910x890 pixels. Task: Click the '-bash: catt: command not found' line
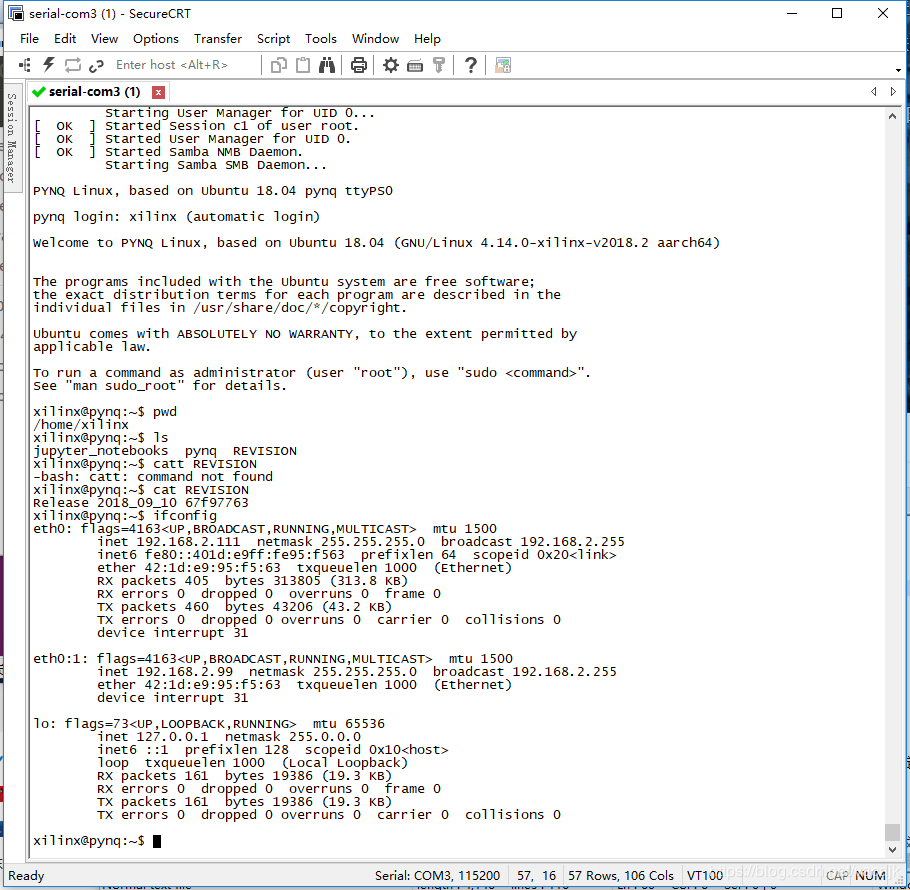(x=153, y=476)
